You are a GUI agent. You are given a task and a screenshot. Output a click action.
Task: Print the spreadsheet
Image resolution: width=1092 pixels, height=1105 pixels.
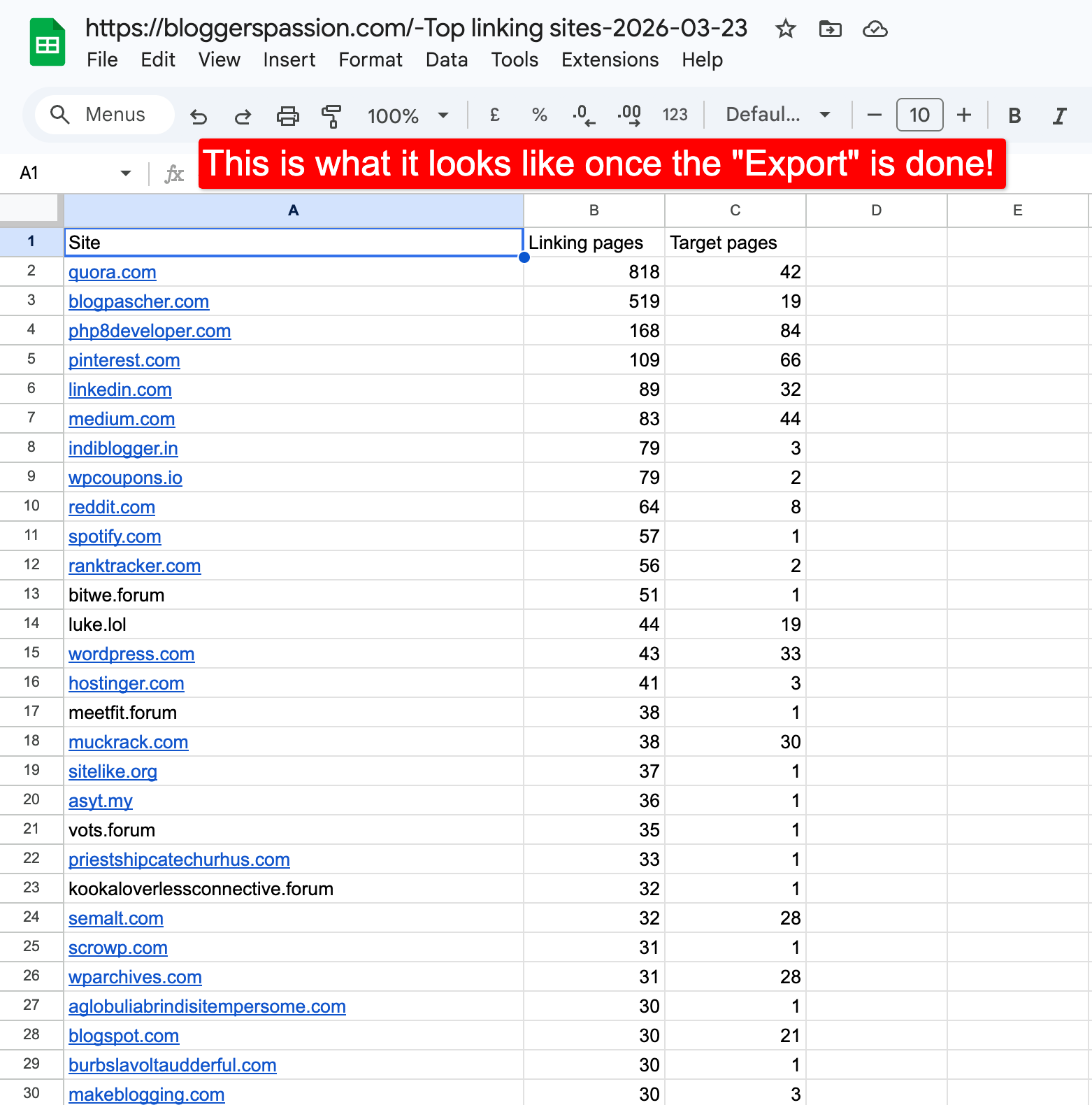coord(287,115)
